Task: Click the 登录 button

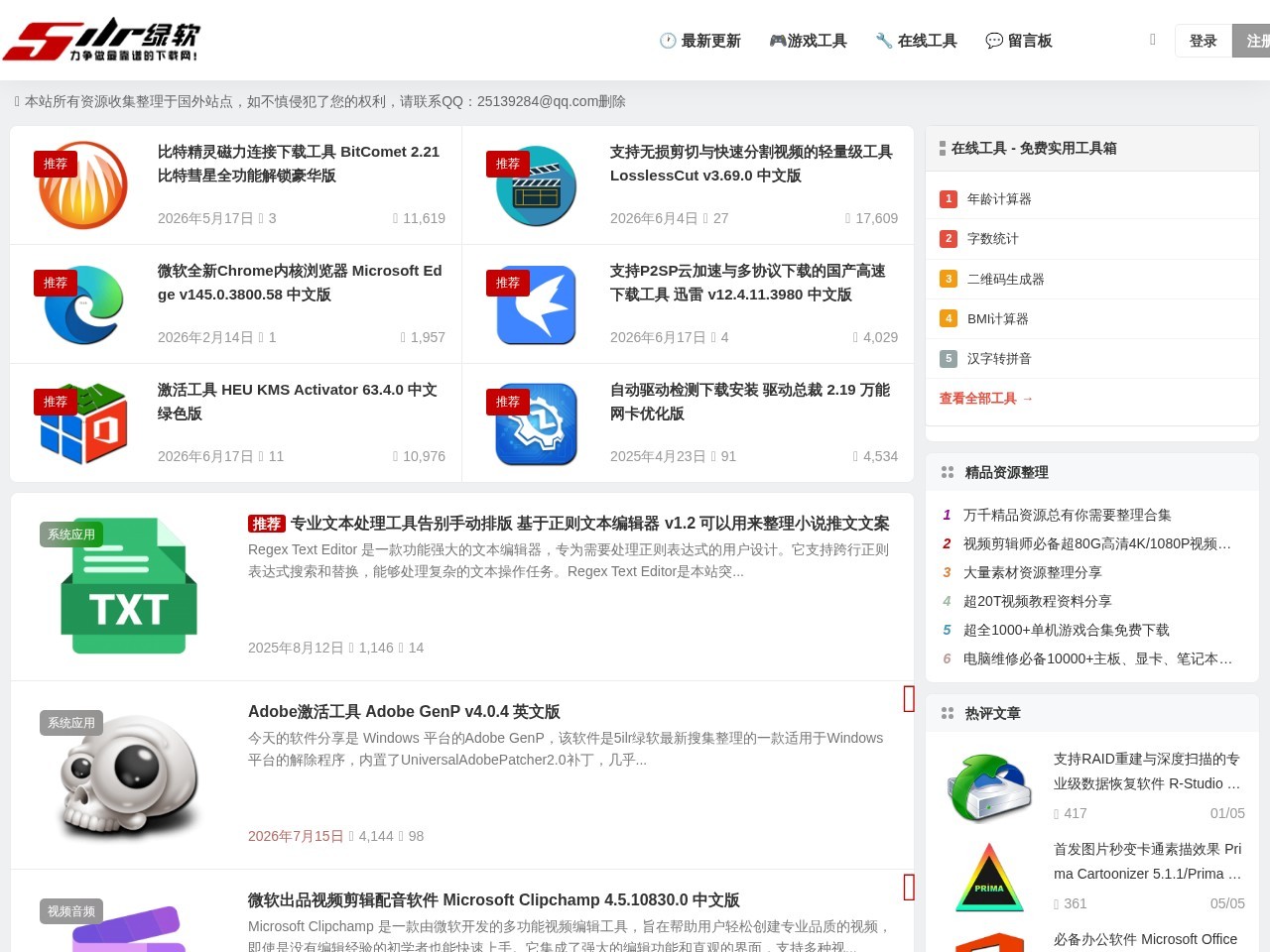Action: 1203,41
